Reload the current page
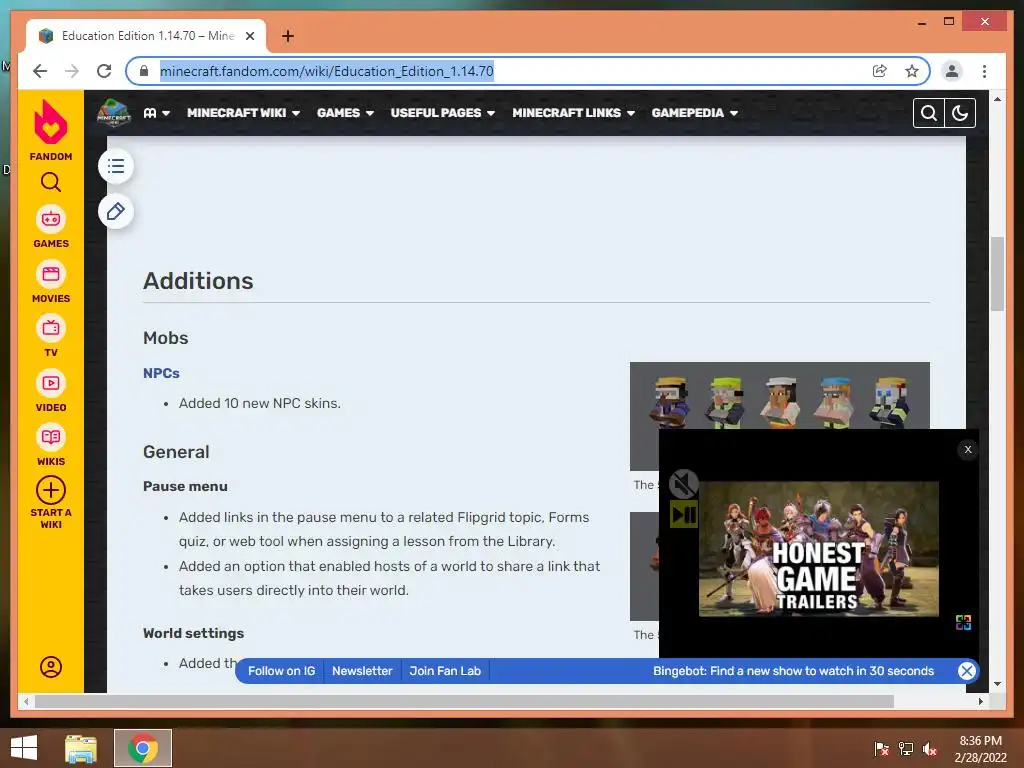This screenshot has width=1024, height=768. 104,71
